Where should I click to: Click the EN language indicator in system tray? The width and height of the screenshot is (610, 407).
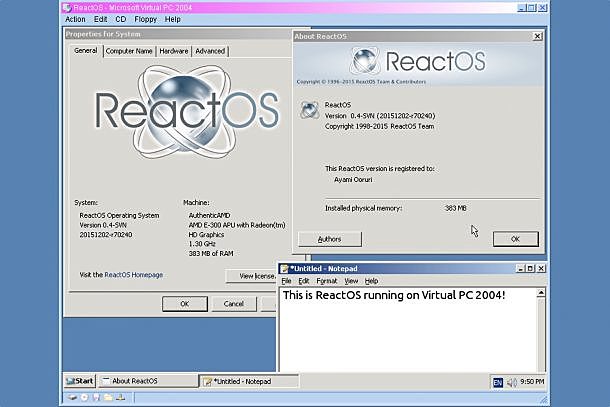(x=498, y=382)
